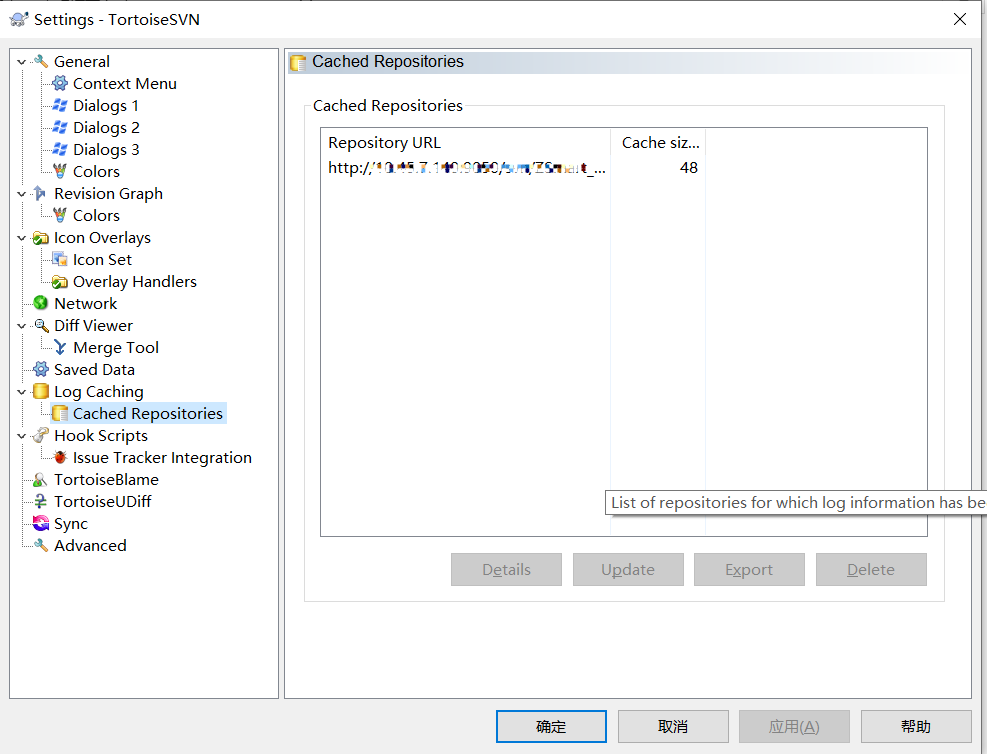Select Overlay Handlers in the tree
Screen dimensions: 987x754
tap(135, 281)
